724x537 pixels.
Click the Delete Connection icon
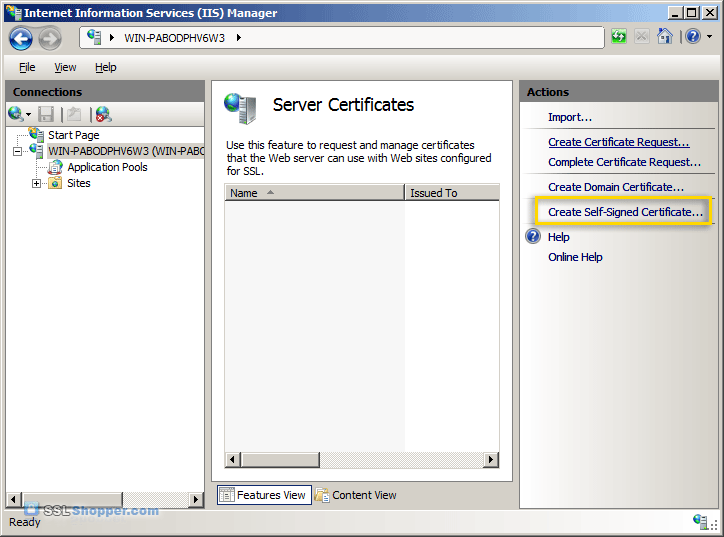(103, 114)
